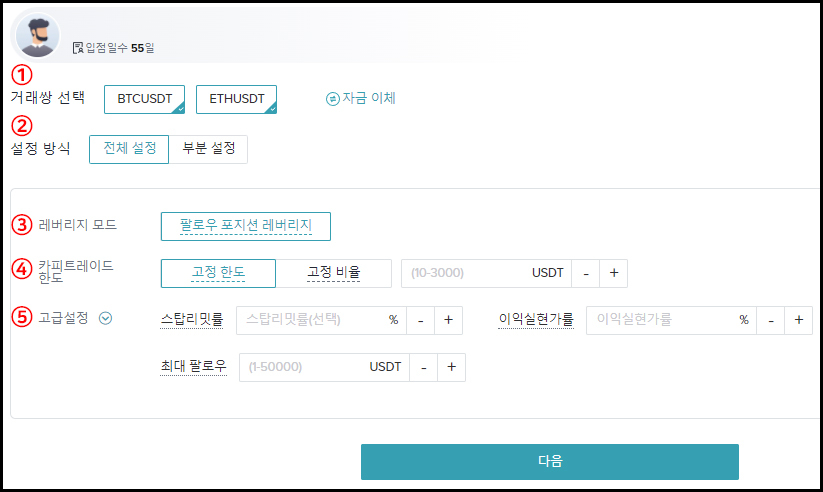The width and height of the screenshot is (823, 492).
Task: Decrease the 최대 팔로우 USDT value
Action: 424,367
